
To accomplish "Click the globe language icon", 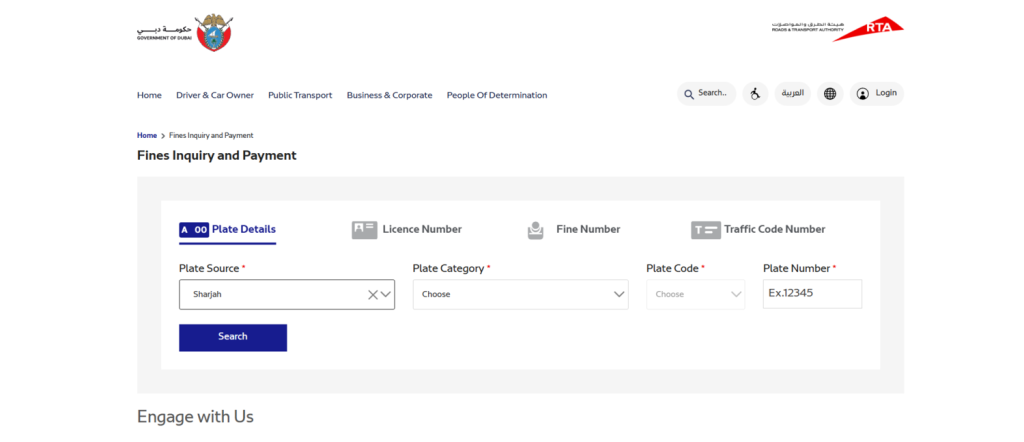I will [830, 94].
